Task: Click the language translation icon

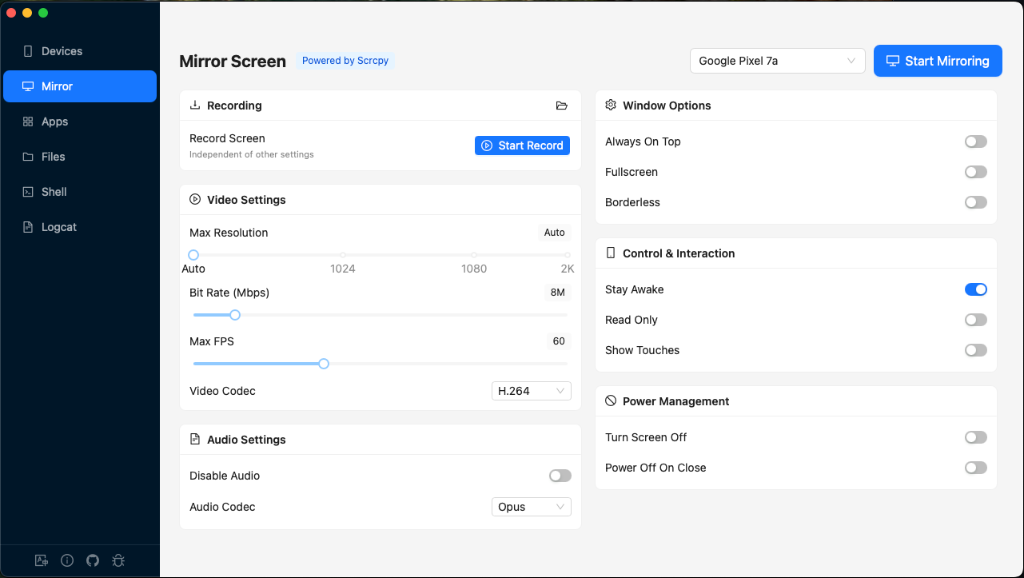Action: click(41, 561)
